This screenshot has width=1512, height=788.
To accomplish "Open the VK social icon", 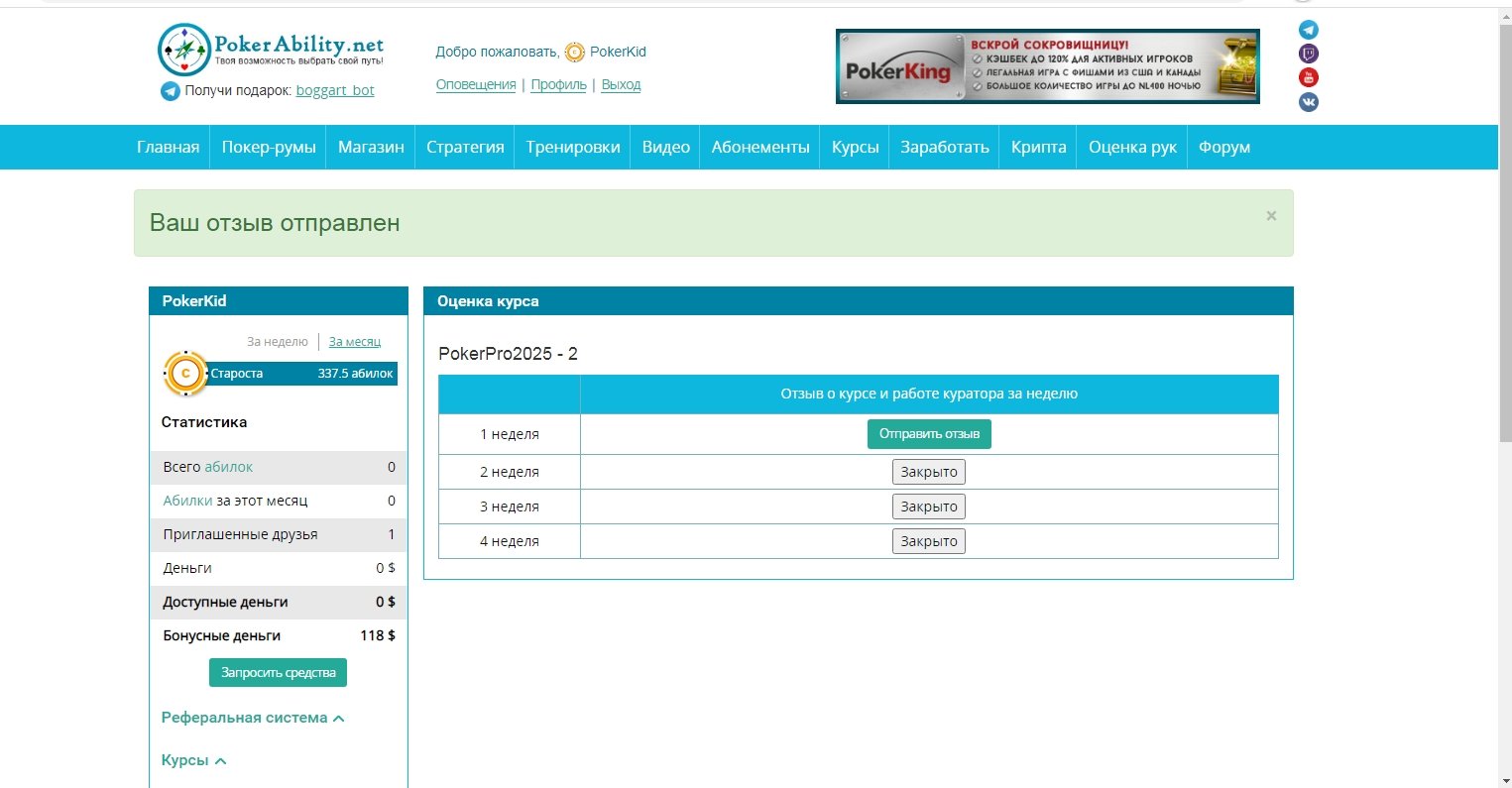I will click(x=1309, y=101).
